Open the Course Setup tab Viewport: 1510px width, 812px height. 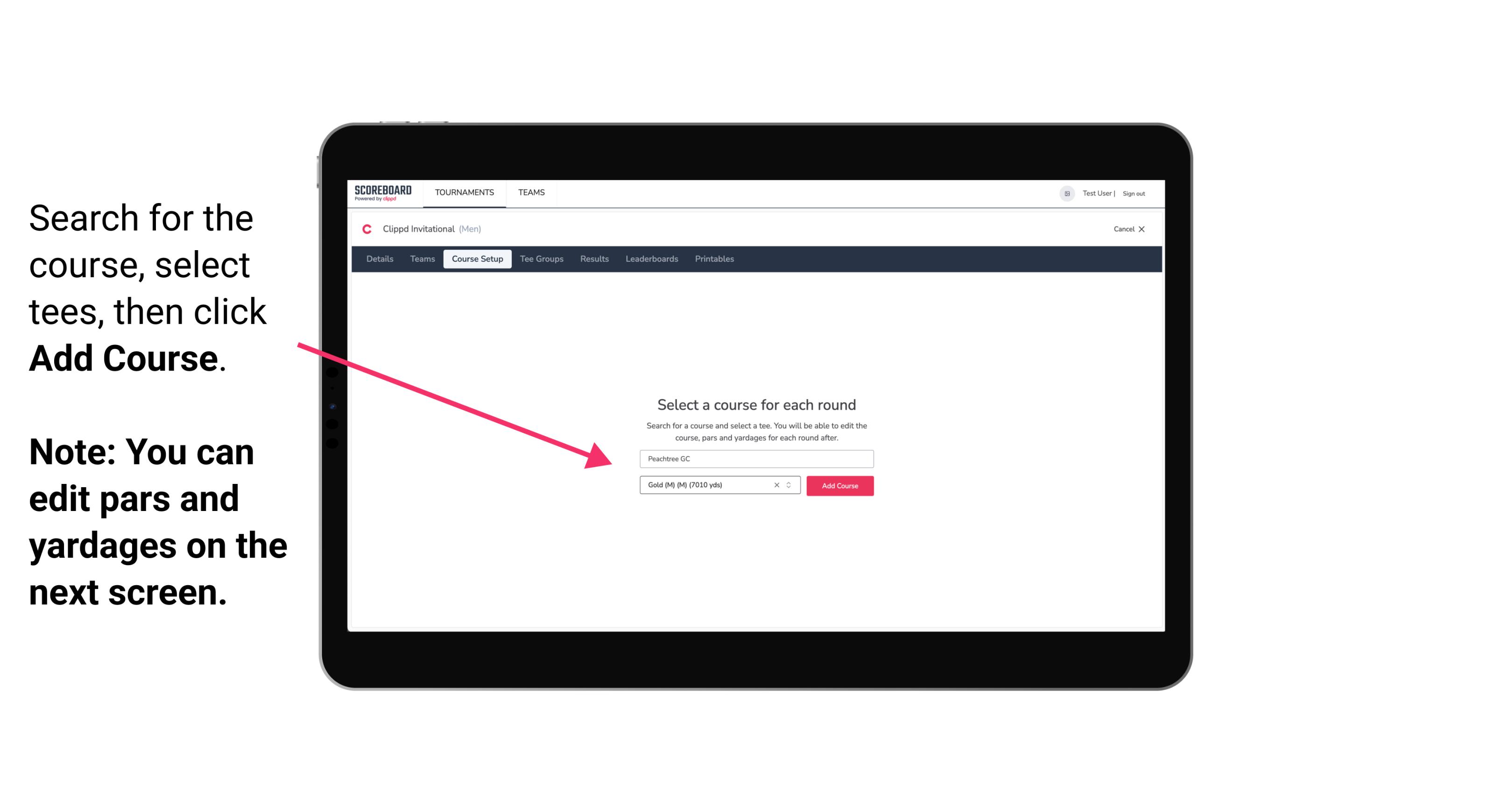tap(478, 259)
